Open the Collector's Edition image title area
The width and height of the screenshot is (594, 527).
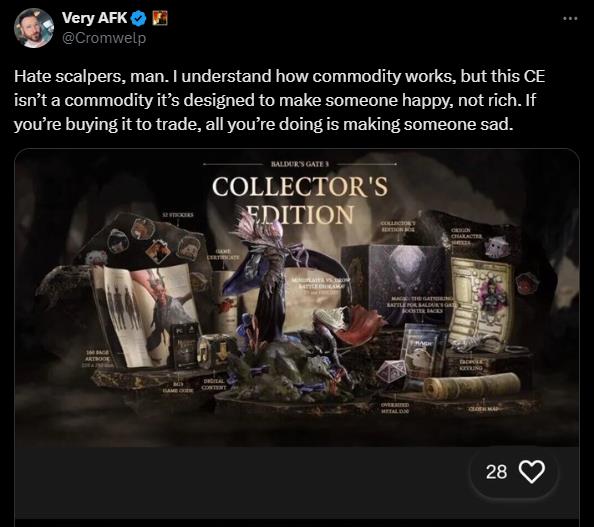pyautogui.click(x=300, y=200)
